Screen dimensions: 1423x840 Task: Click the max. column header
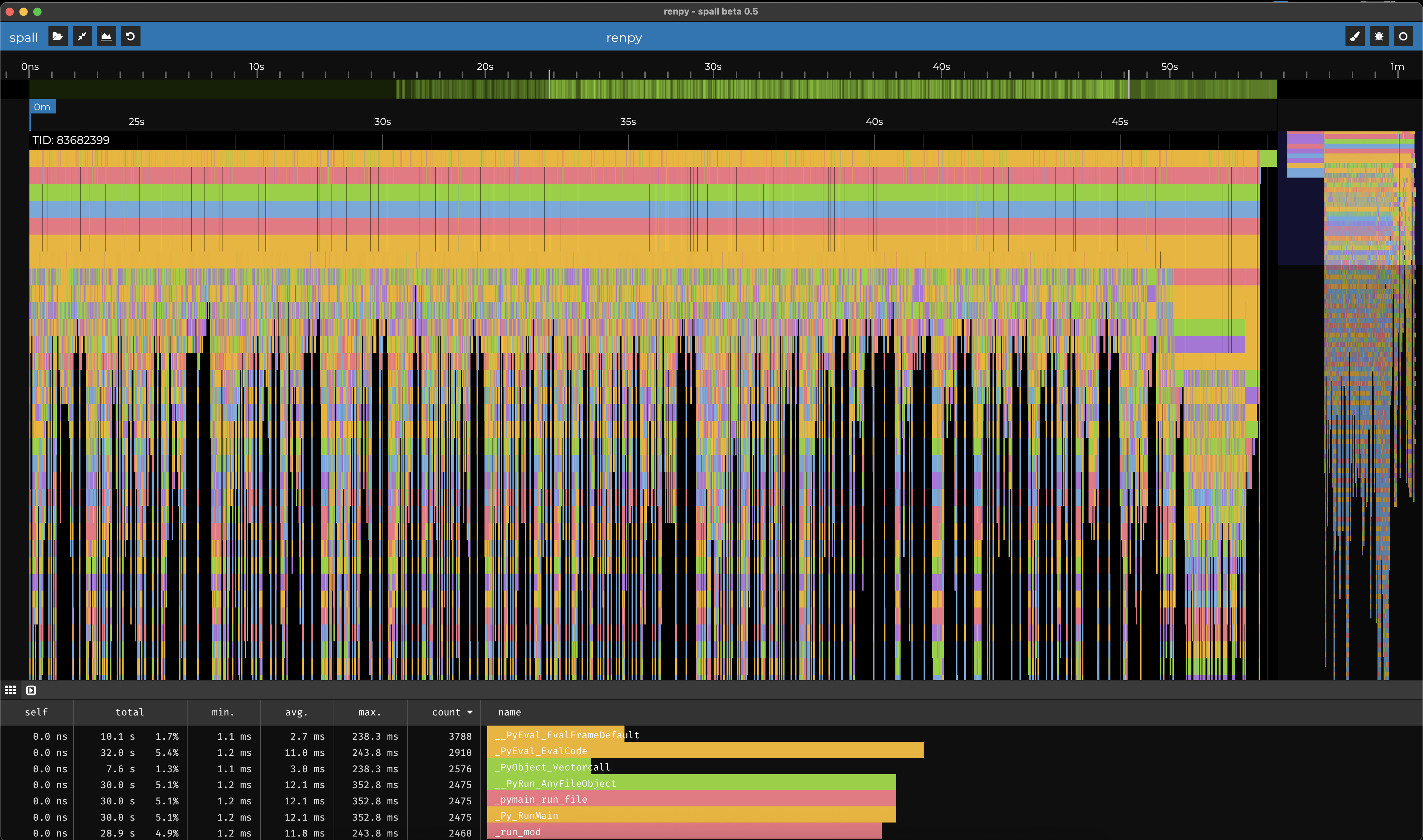[x=370, y=712]
